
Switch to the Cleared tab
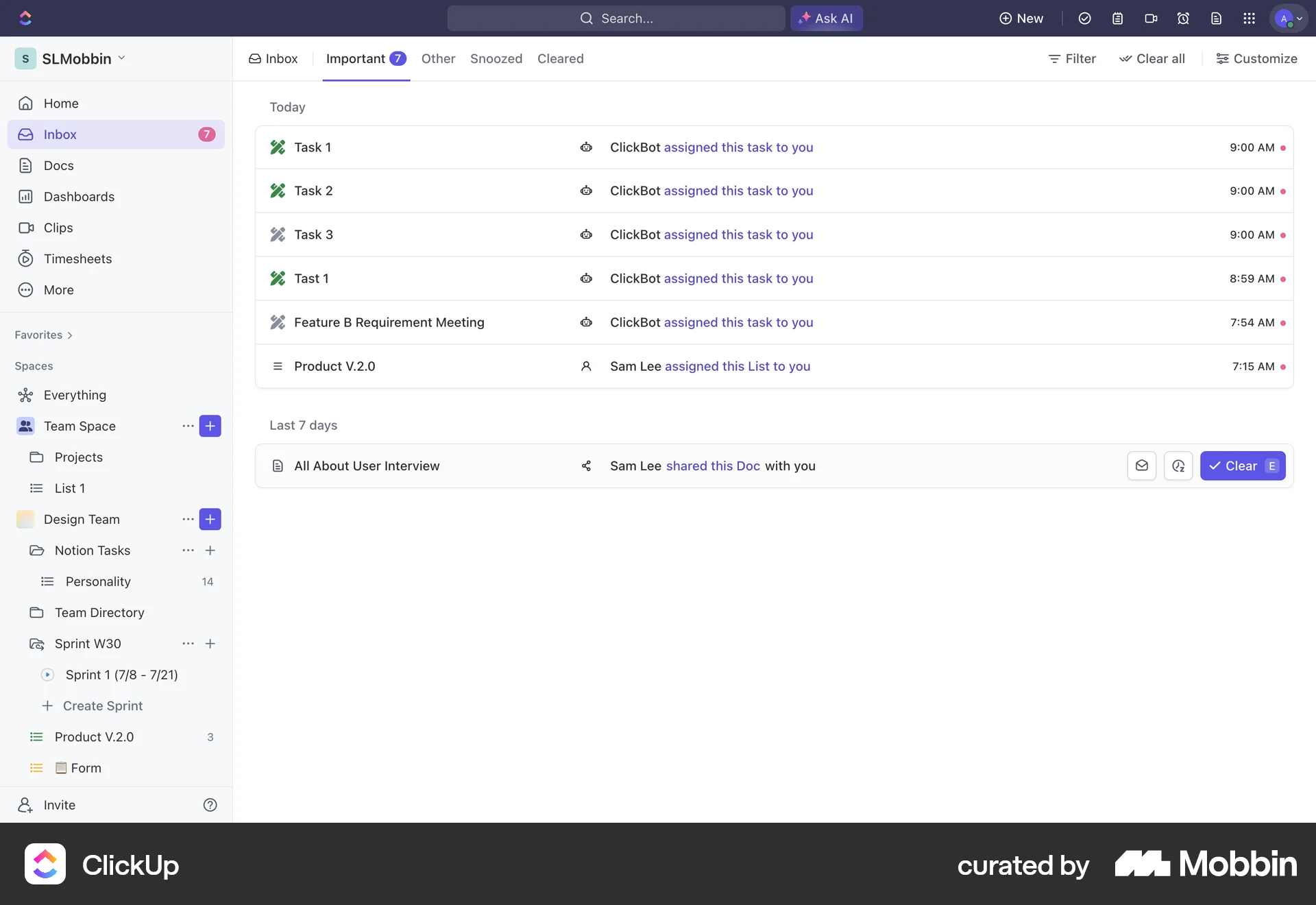(x=560, y=59)
